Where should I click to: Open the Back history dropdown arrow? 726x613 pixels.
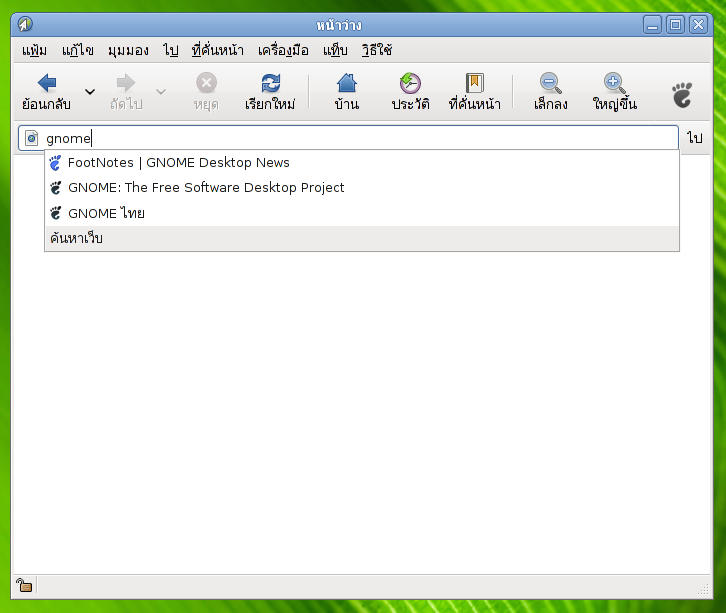90,92
